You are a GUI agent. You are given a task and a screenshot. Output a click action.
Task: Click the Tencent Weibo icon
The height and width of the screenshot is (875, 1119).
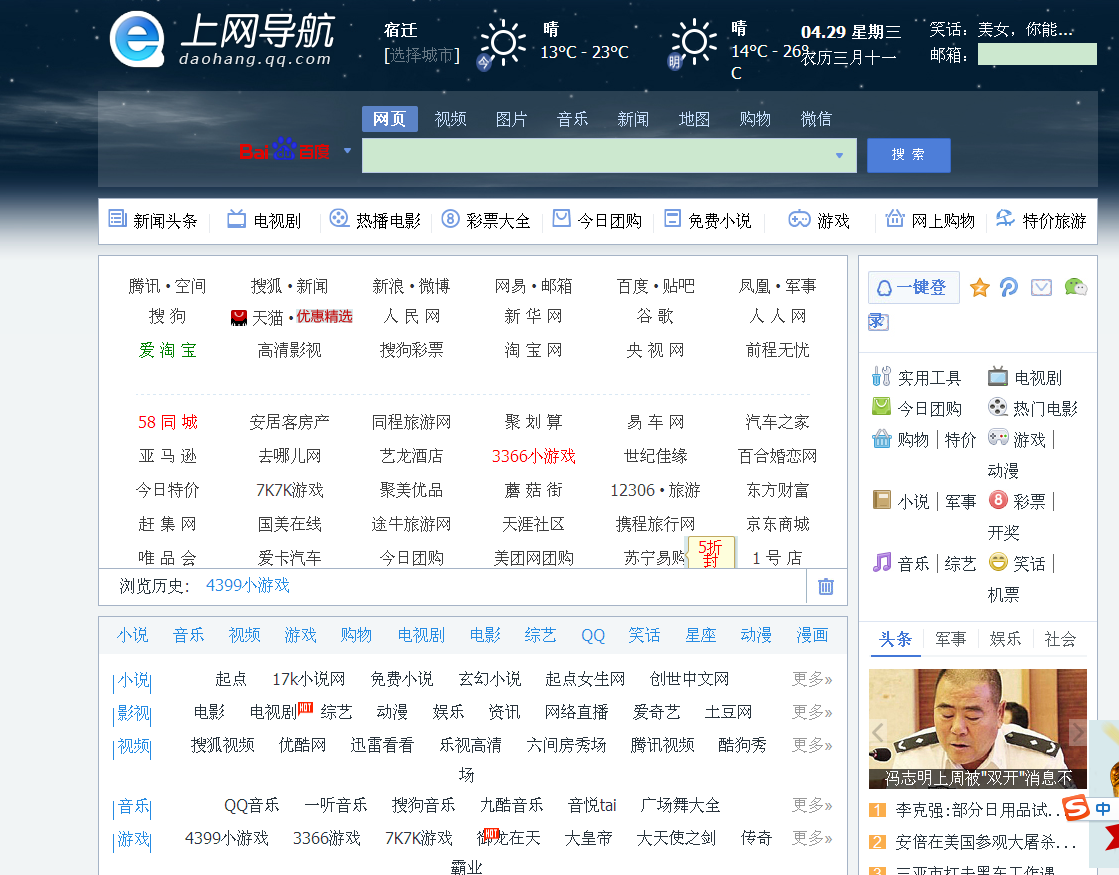tap(1009, 288)
